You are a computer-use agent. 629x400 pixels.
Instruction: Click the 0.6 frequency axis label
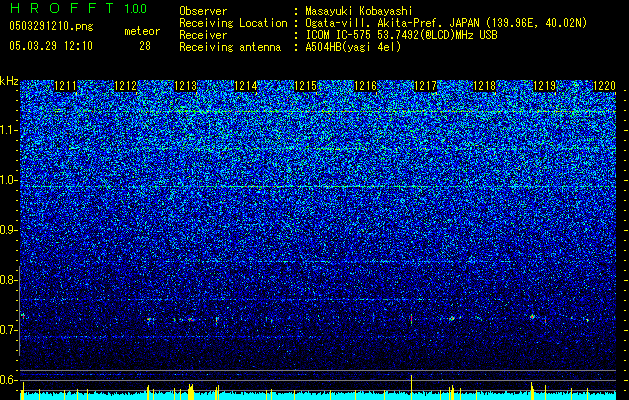[x=9, y=380]
